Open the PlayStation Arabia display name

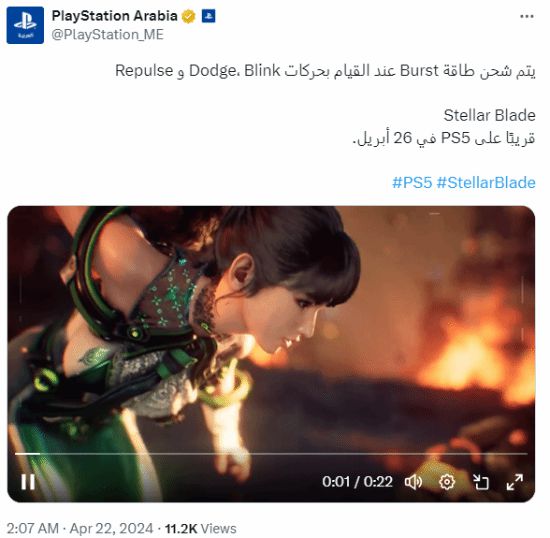114,16
